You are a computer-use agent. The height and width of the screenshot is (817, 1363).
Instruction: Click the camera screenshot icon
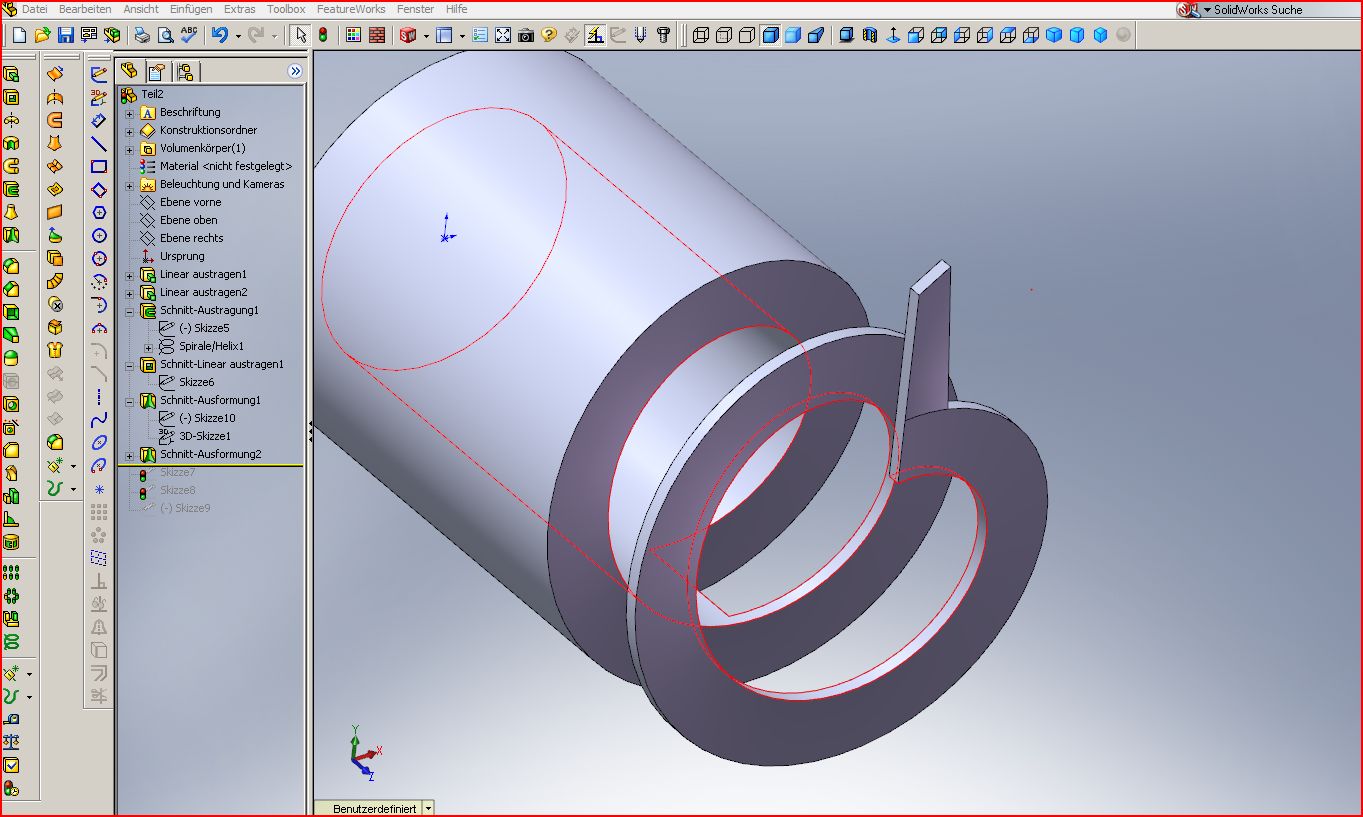525,35
